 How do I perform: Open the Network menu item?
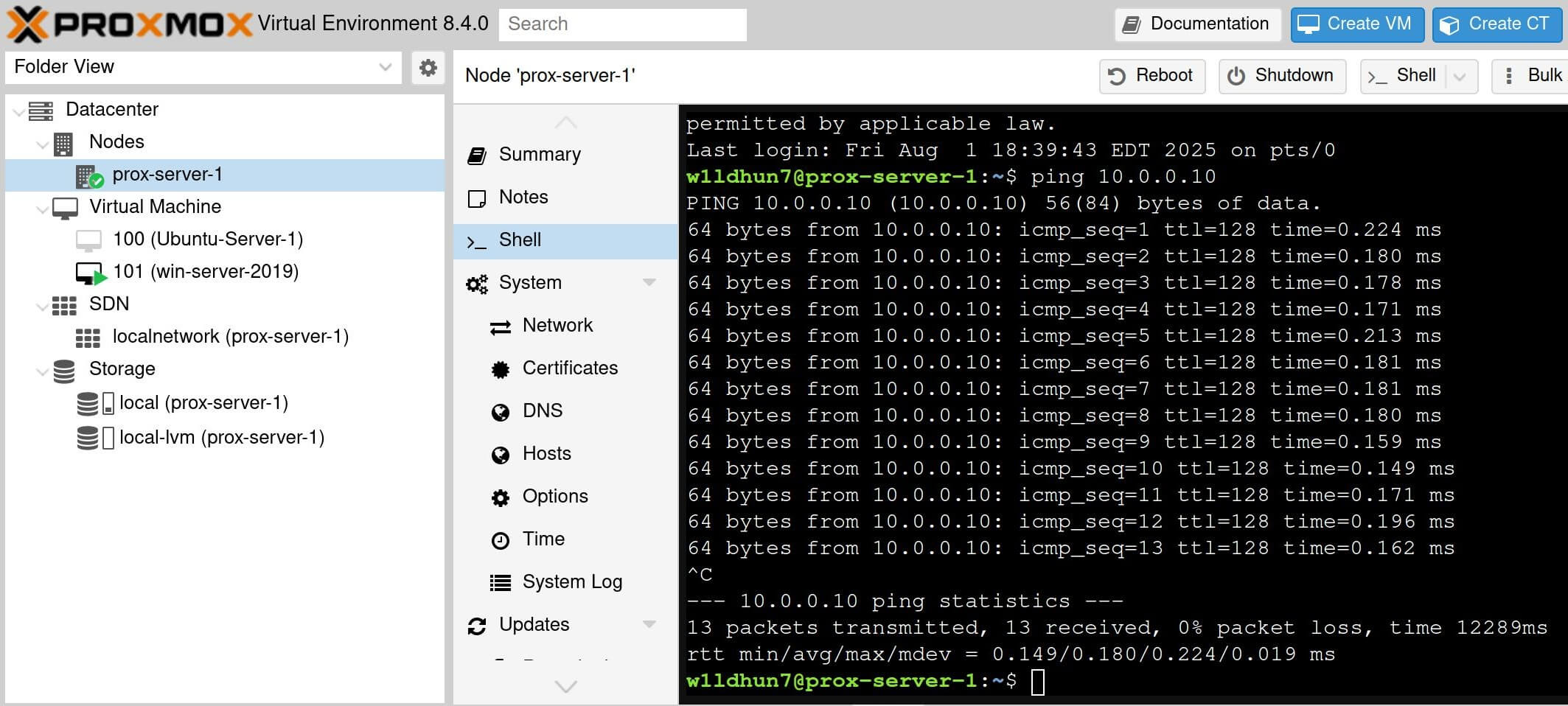565,326
